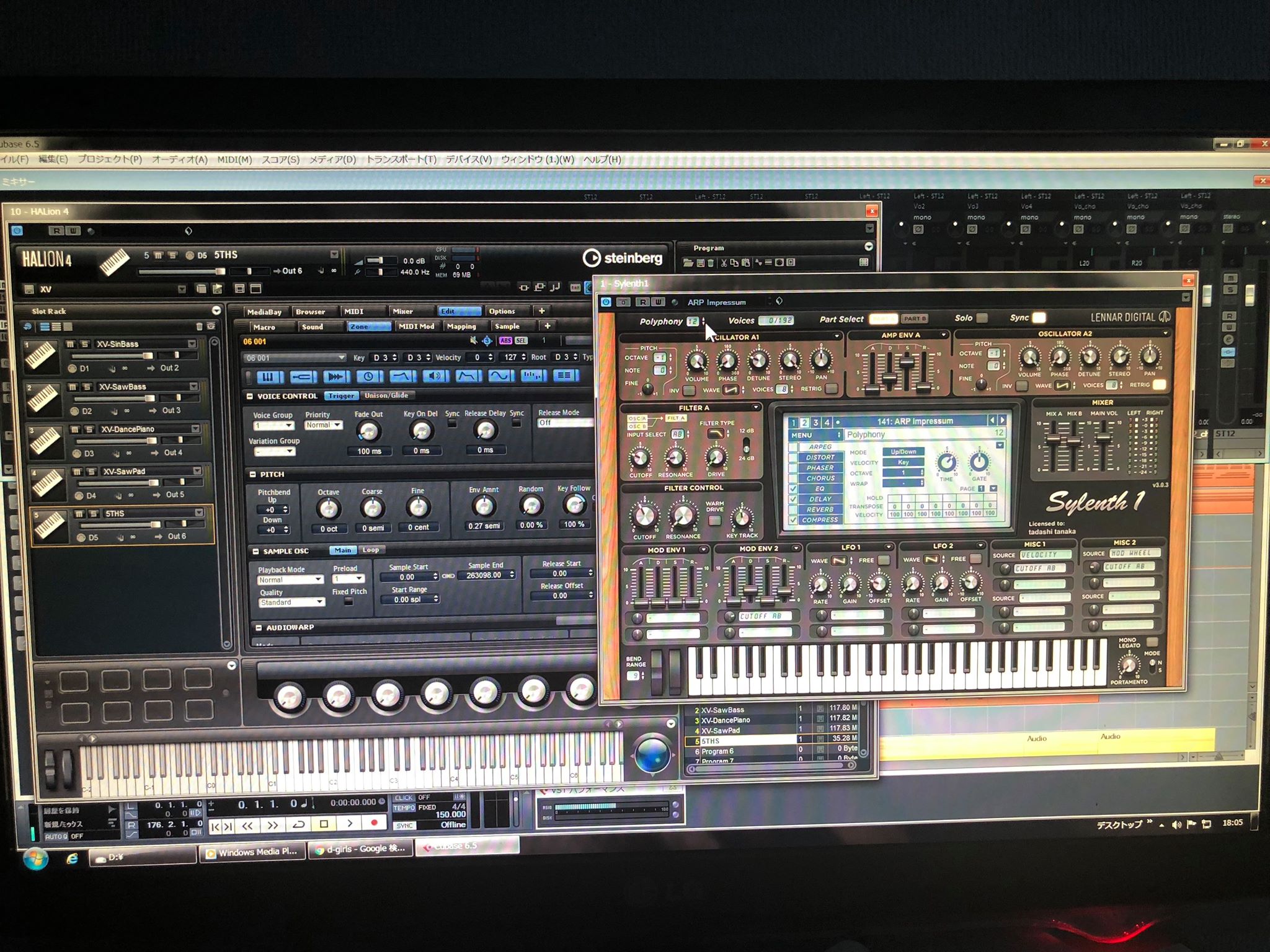1270x952 pixels.
Task: Enable the DISTORT checkbox in Sylenth1
Action: point(793,457)
